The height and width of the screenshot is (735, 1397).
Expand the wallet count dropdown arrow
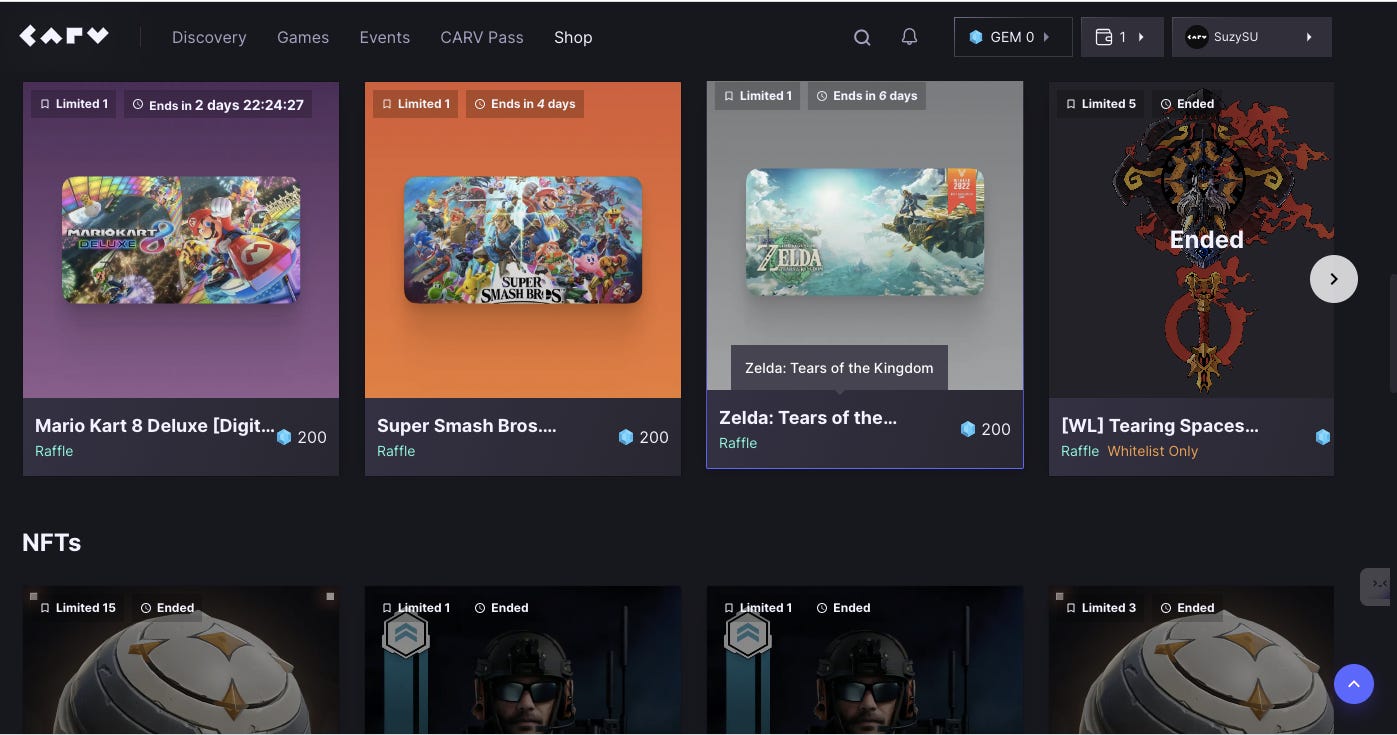coord(1141,37)
